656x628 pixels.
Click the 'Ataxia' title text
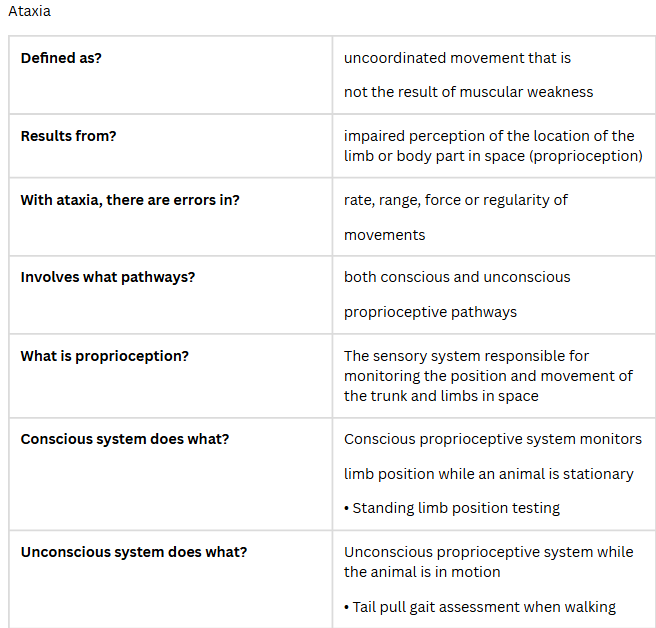29,12
